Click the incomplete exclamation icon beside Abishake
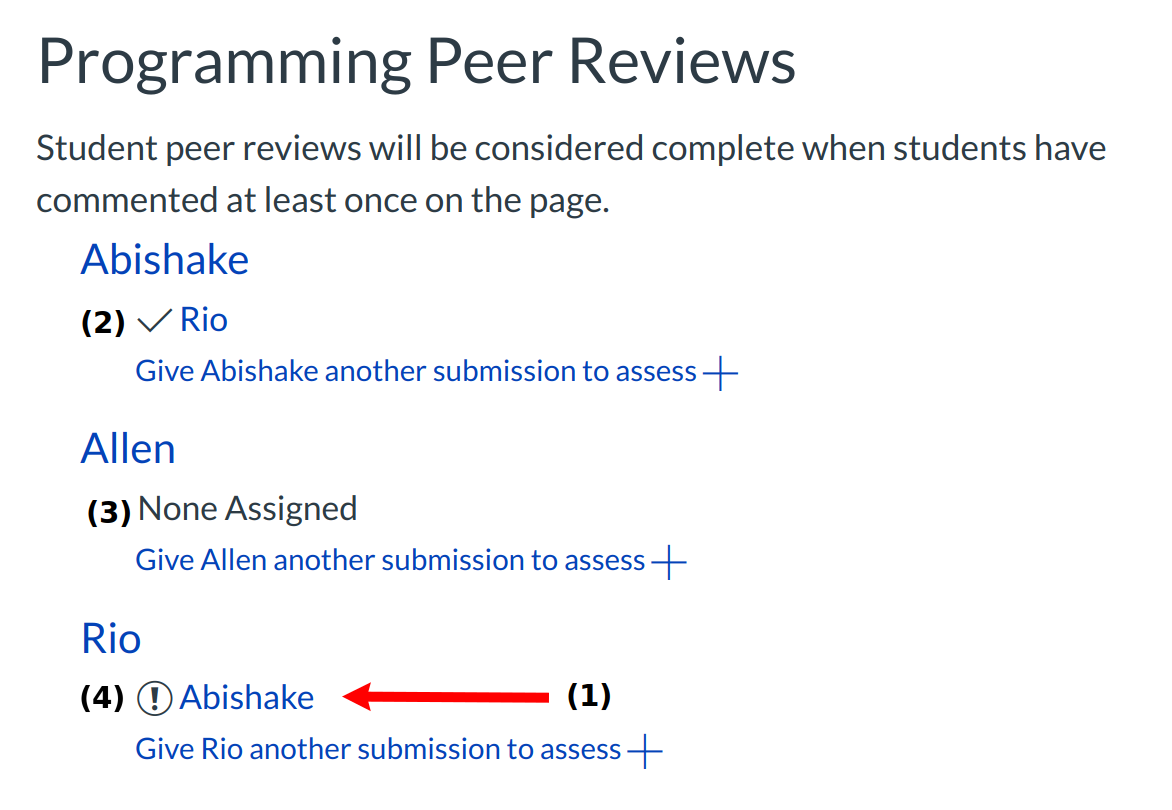 click(x=155, y=698)
